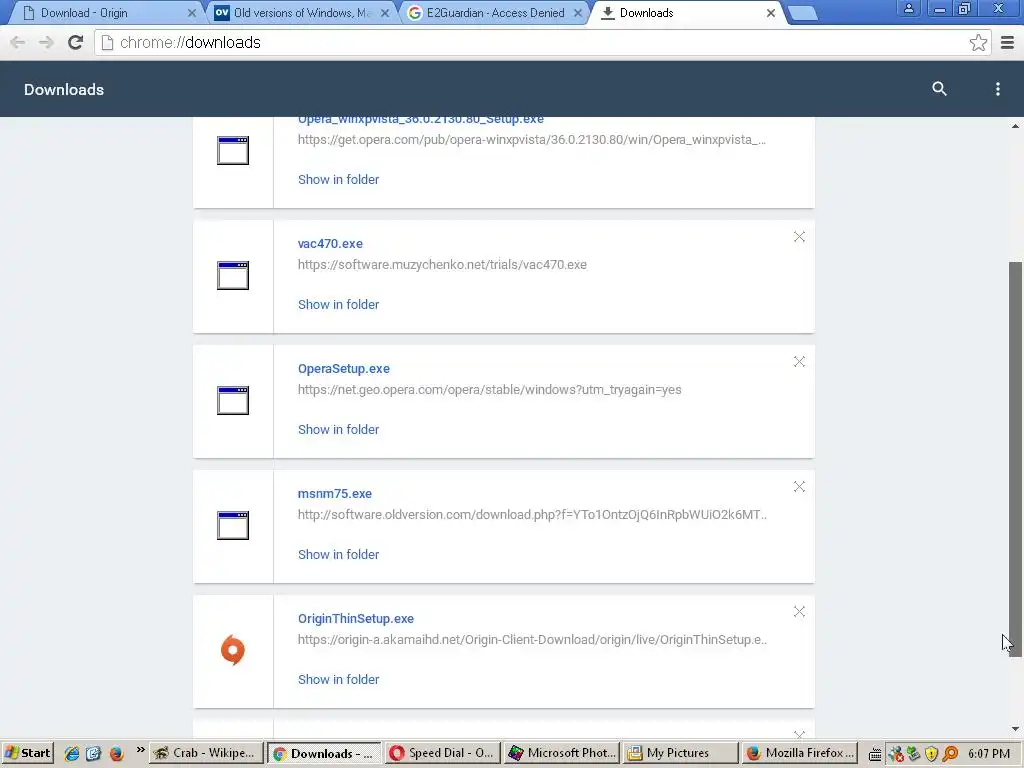Launch Firefox from Quick Launch
The image size is (1024, 768).
coord(116,754)
